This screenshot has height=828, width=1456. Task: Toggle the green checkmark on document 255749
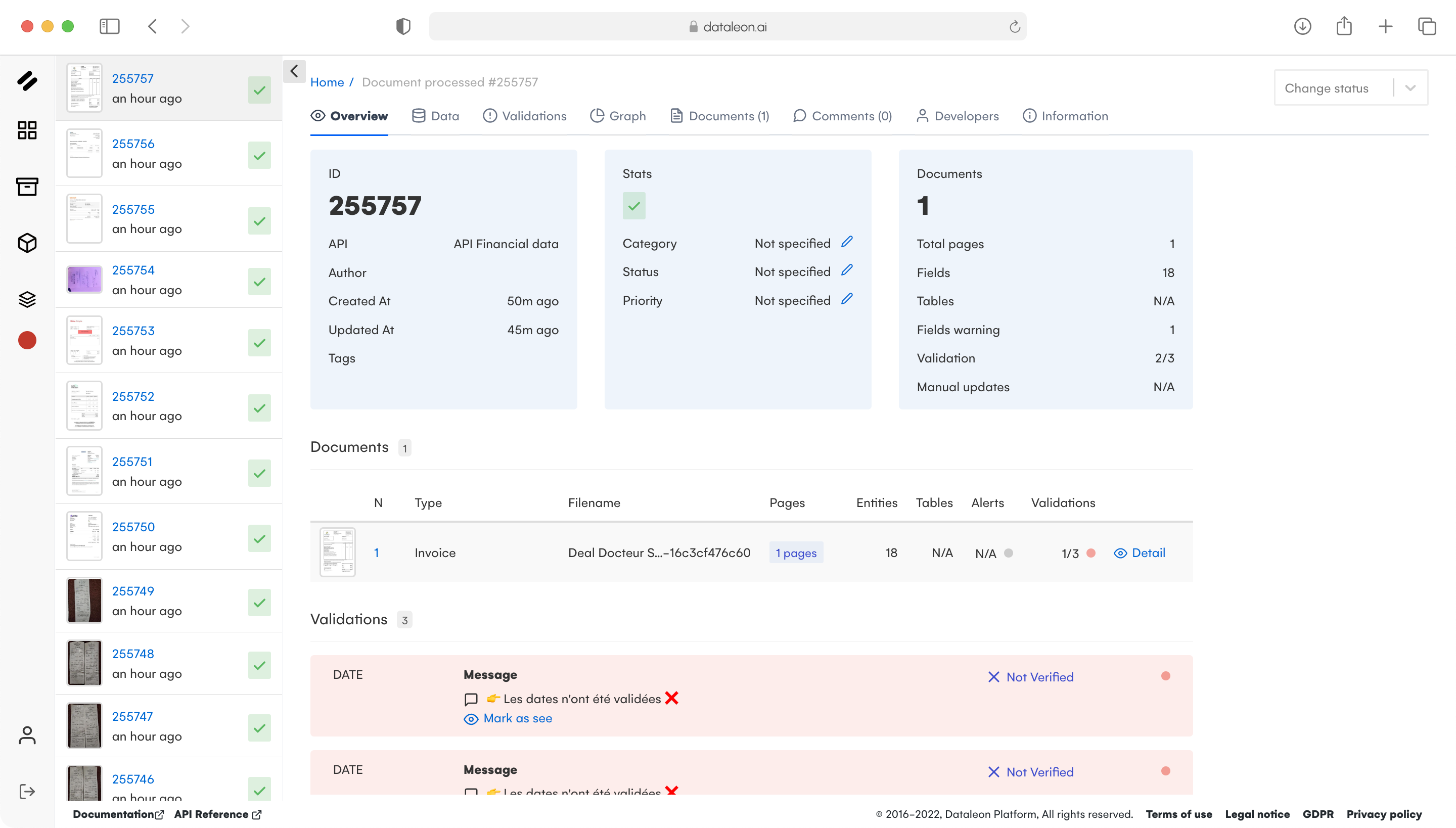click(x=259, y=602)
